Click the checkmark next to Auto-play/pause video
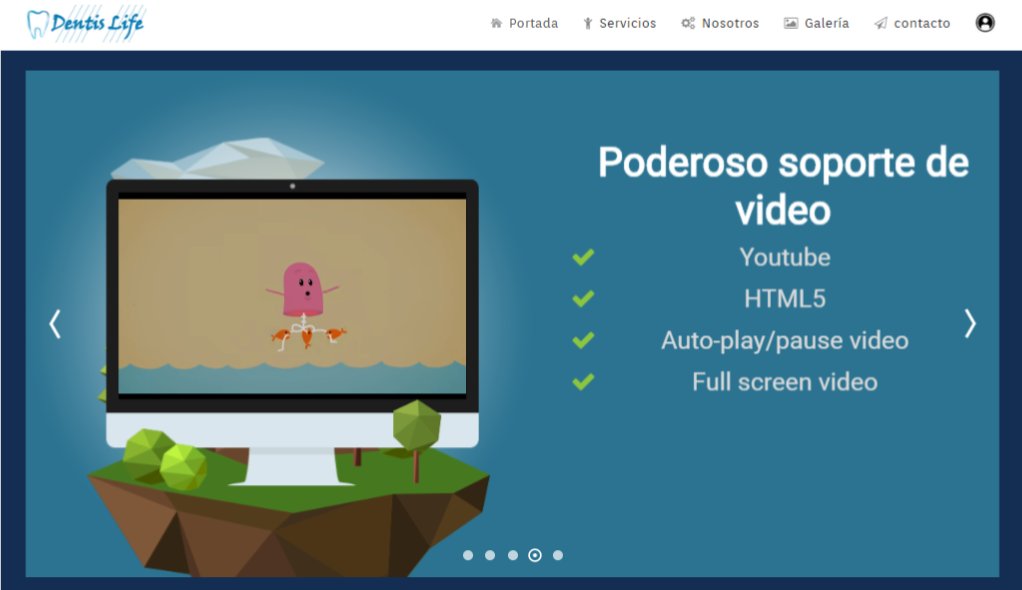The image size is (1022, 590). point(583,340)
